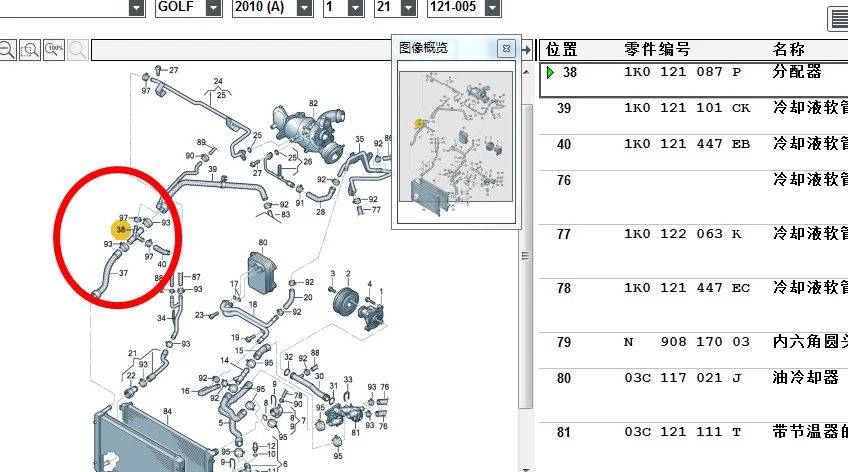Click the 100% zoom icon
Screen dimensions: 848x472
54,50
